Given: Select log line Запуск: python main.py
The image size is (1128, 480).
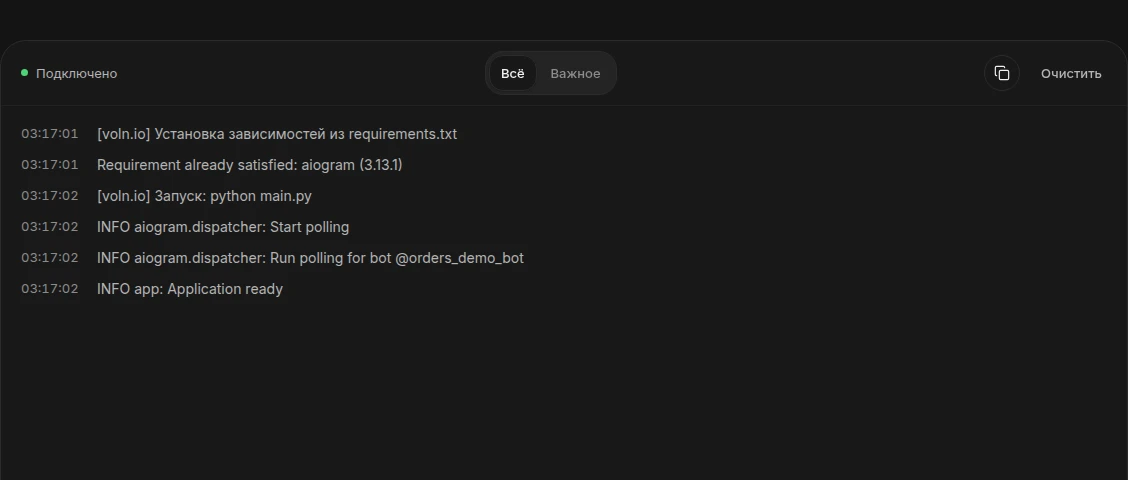Looking at the screenshot, I should pyautogui.click(x=204, y=196).
